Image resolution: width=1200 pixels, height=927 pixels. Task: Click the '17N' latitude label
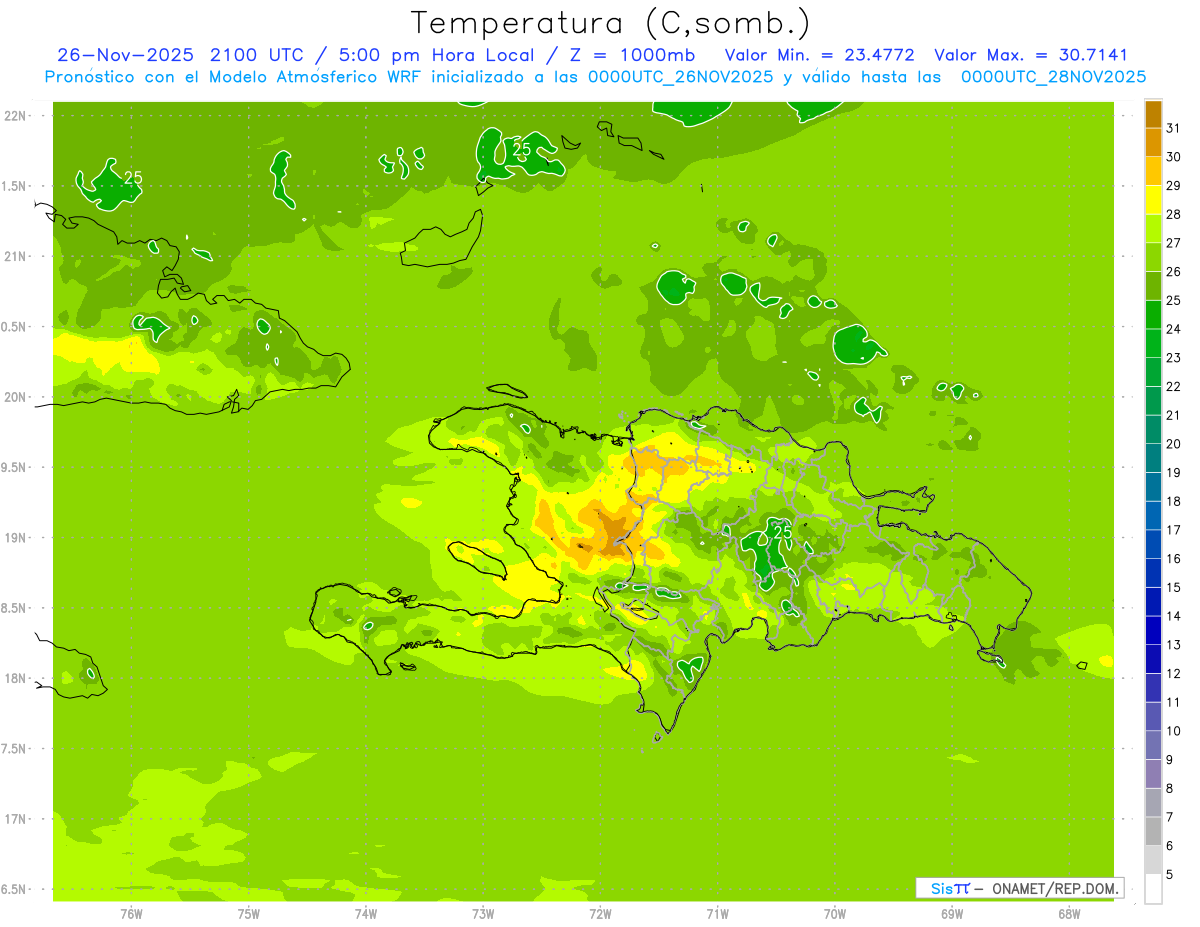[17, 819]
